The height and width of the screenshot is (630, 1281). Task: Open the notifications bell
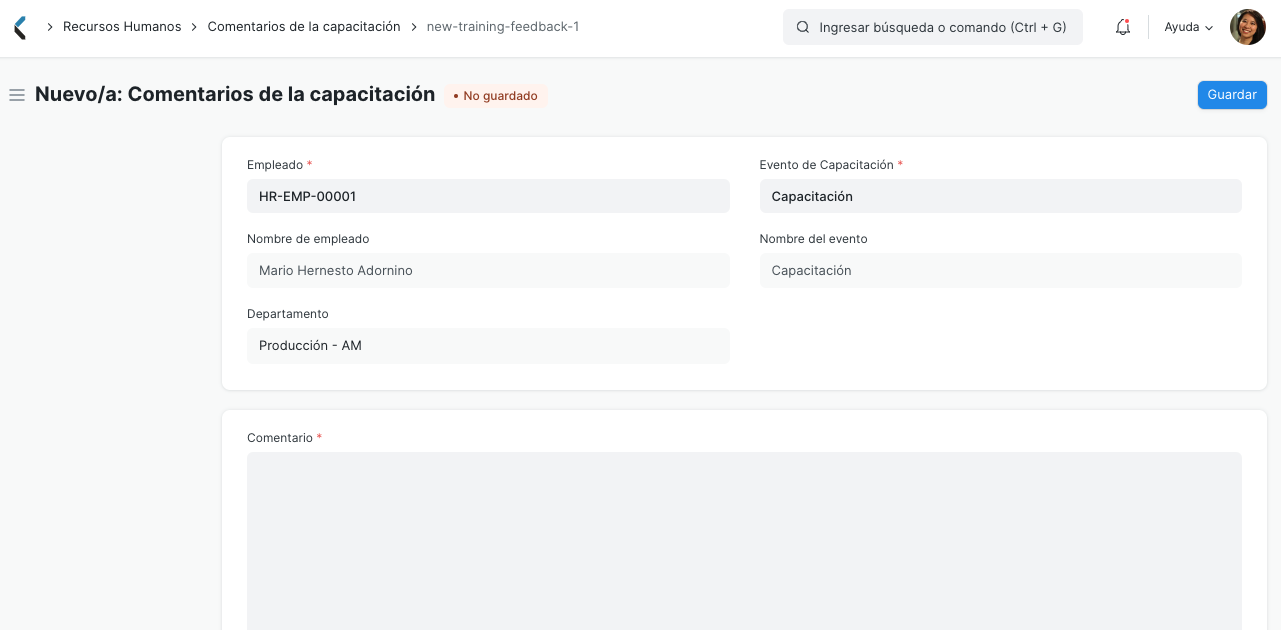(1123, 28)
